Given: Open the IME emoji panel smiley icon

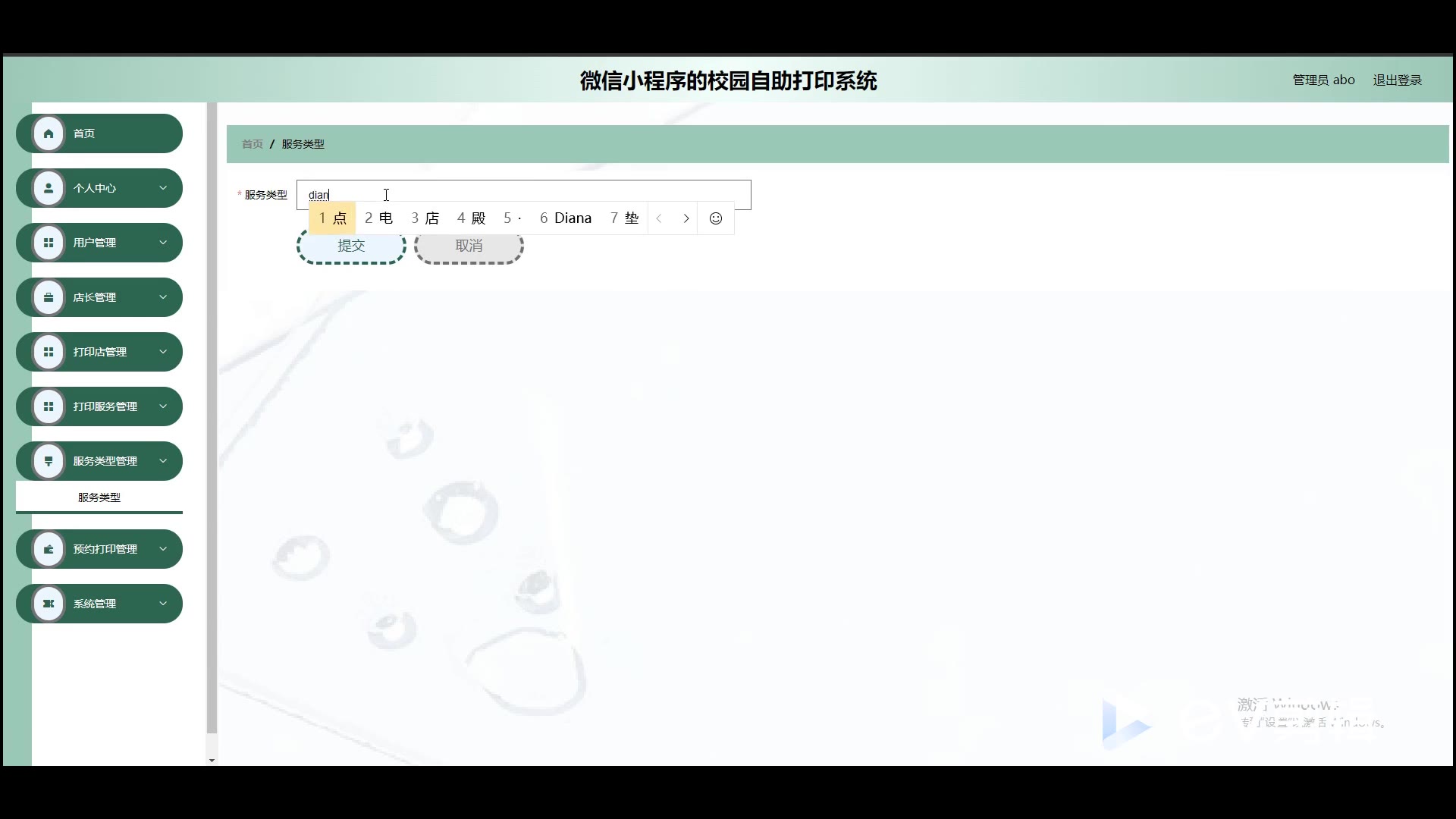Looking at the screenshot, I should [x=716, y=218].
